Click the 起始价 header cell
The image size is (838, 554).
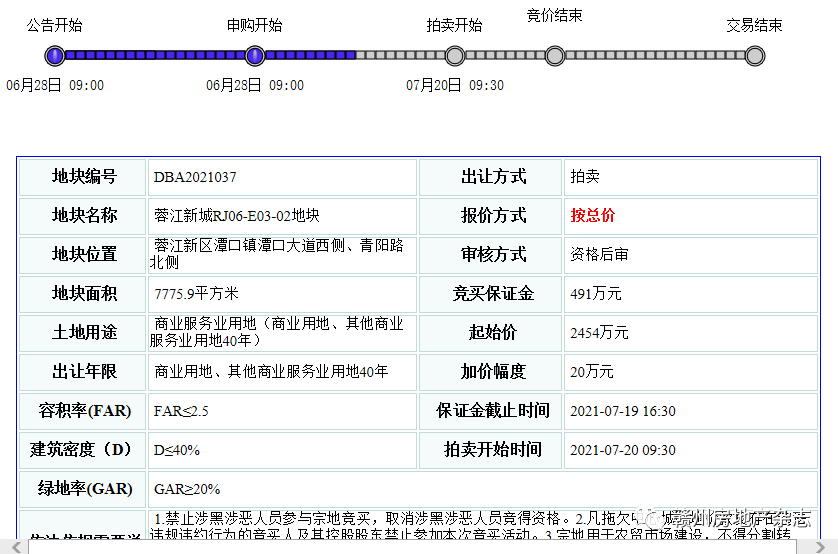click(x=491, y=332)
